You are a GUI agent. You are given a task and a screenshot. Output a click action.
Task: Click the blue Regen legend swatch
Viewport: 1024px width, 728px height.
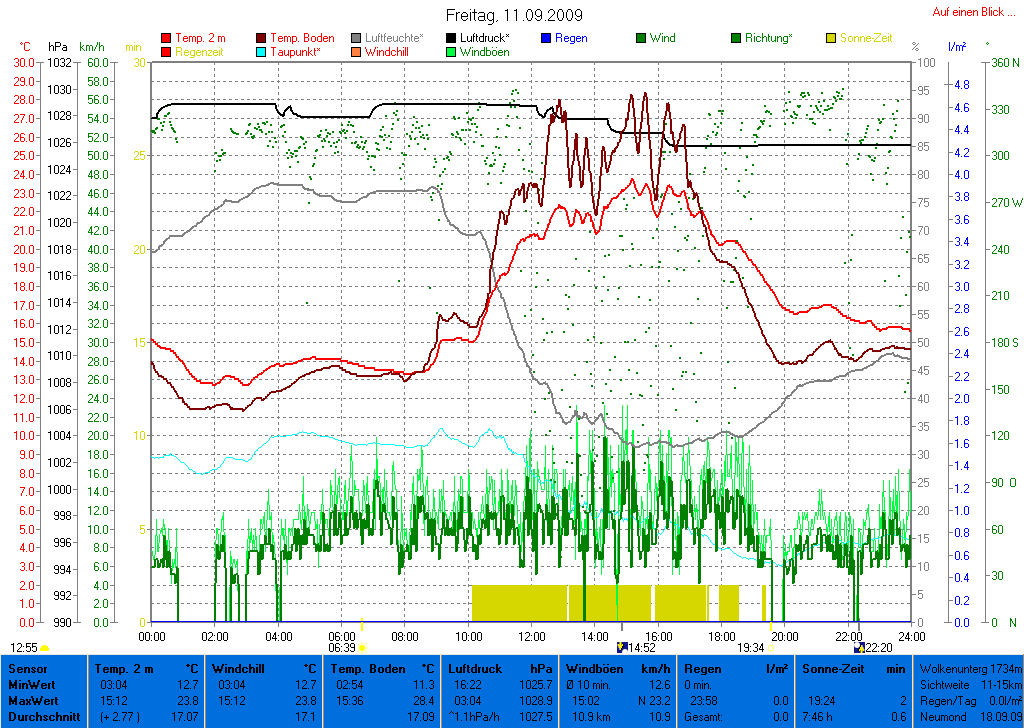point(546,38)
